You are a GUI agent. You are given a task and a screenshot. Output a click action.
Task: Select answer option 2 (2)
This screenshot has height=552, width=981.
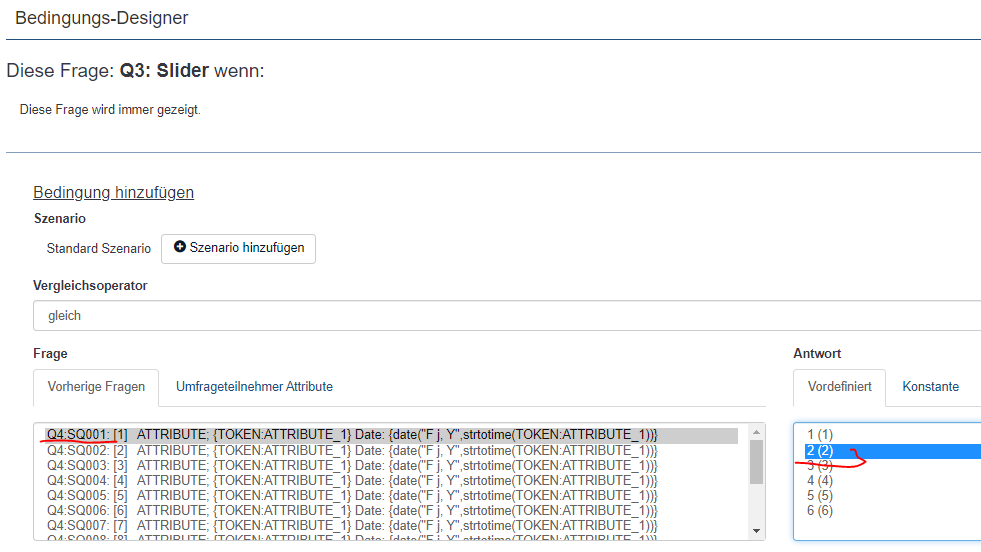point(820,450)
